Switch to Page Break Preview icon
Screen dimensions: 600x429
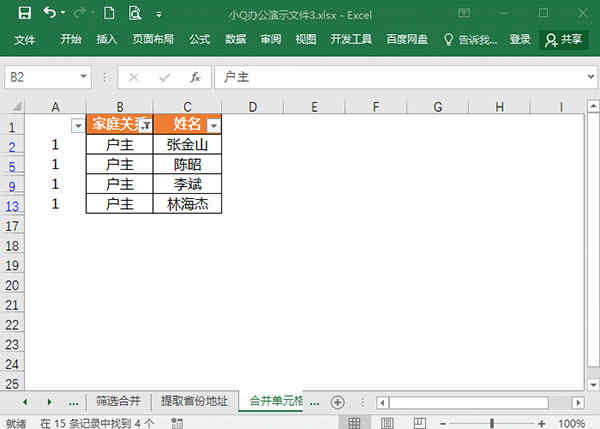(x=419, y=422)
